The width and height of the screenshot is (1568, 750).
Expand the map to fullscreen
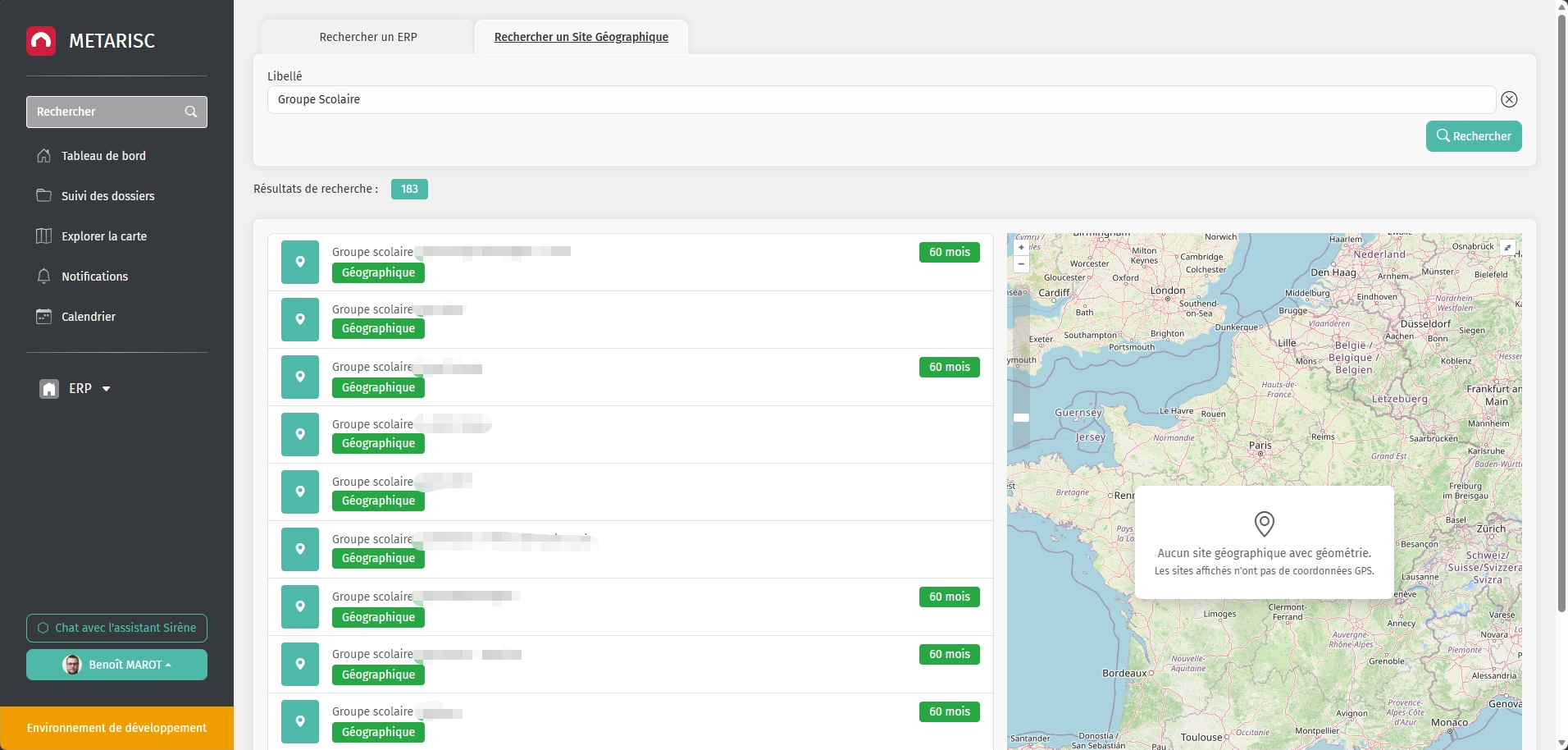click(1508, 246)
